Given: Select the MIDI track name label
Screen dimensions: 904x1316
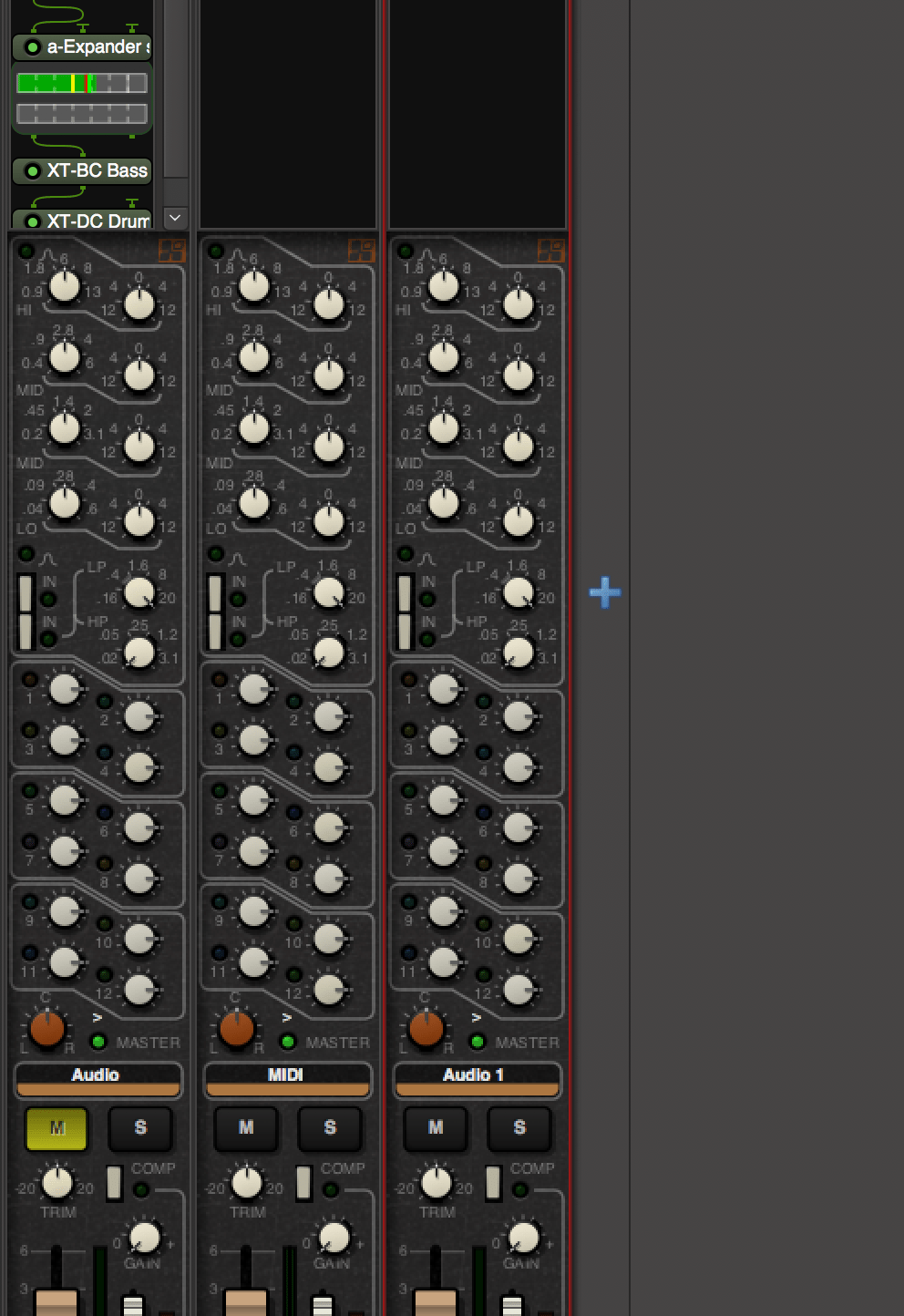Looking at the screenshot, I should [x=288, y=1075].
